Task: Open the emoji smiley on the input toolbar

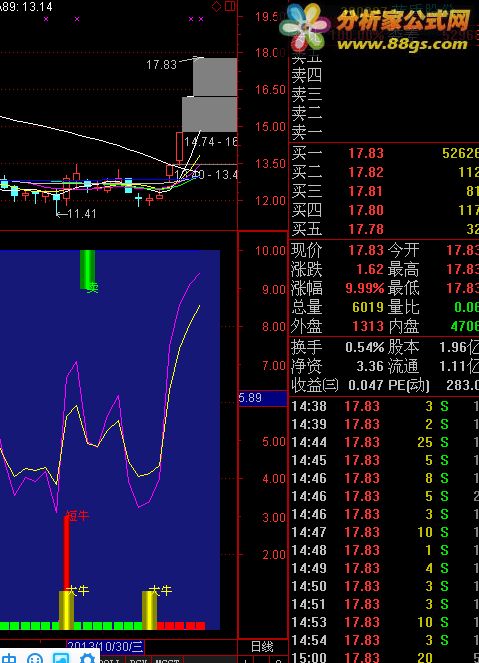Action: [35, 658]
